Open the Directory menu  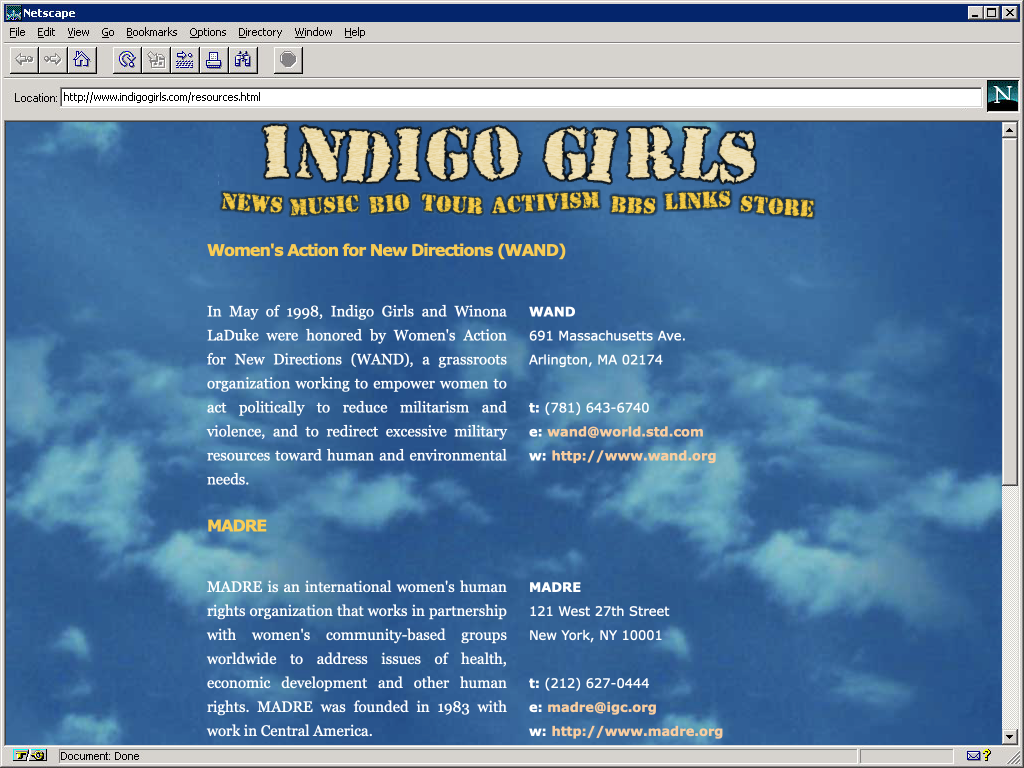point(259,32)
